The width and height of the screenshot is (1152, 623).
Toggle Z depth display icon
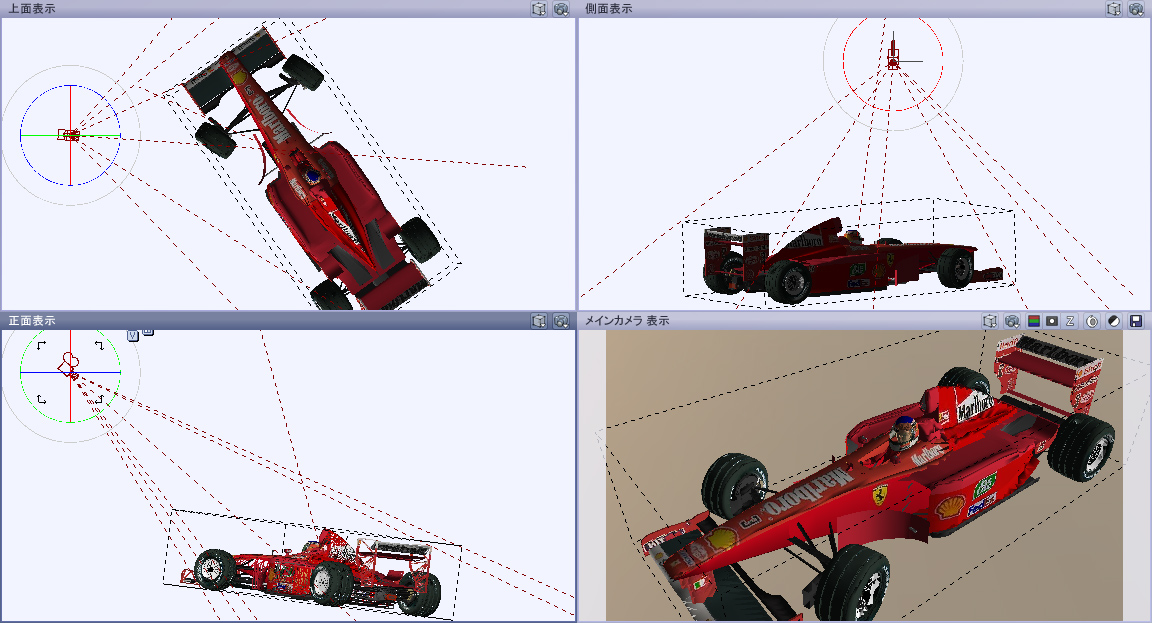(x=1070, y=321)
